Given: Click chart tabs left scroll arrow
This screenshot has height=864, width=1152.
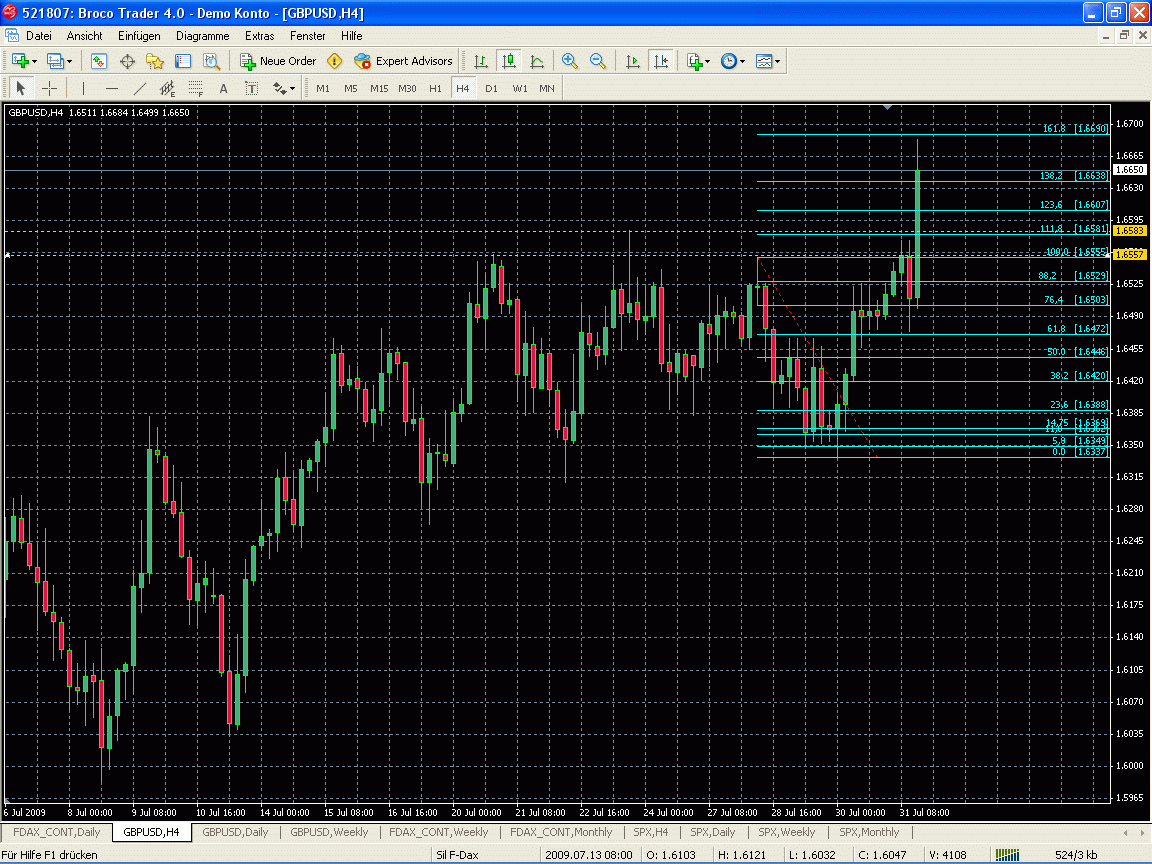Looking at the screenshot, I should 1124,832.
